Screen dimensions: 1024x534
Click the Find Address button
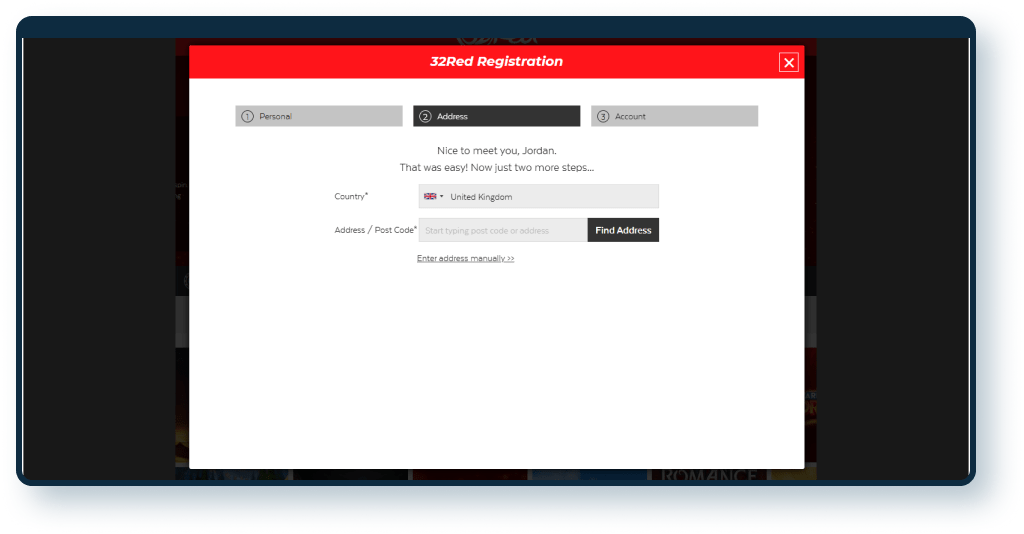623,230
